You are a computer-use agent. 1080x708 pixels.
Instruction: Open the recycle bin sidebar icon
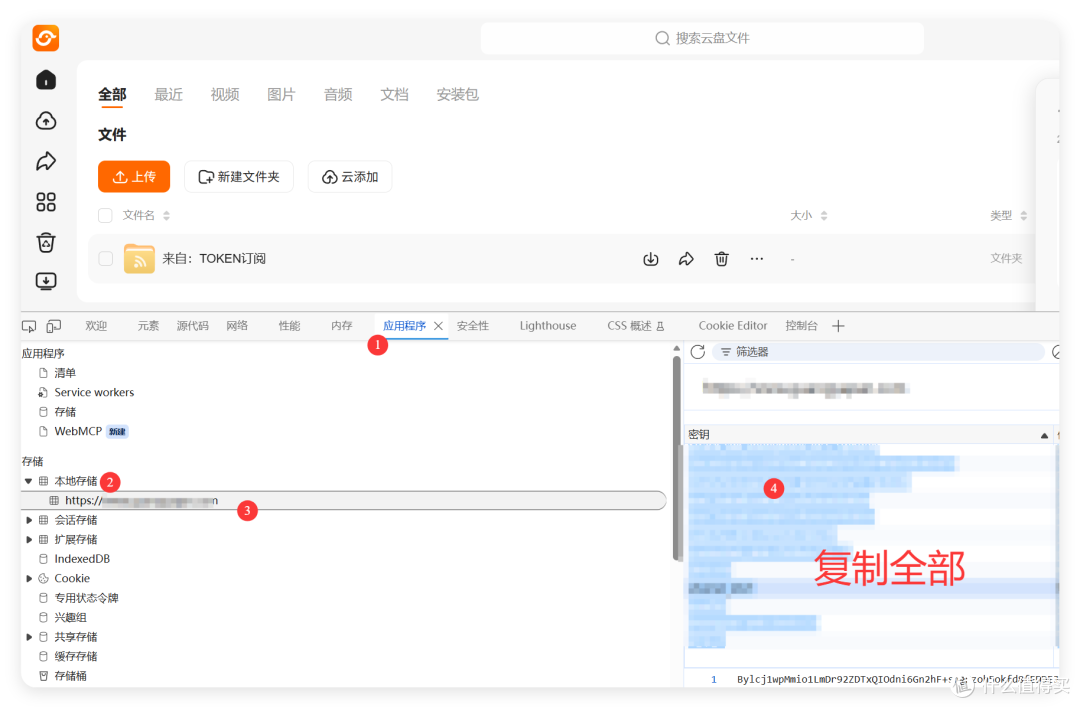tap(46, 242)
